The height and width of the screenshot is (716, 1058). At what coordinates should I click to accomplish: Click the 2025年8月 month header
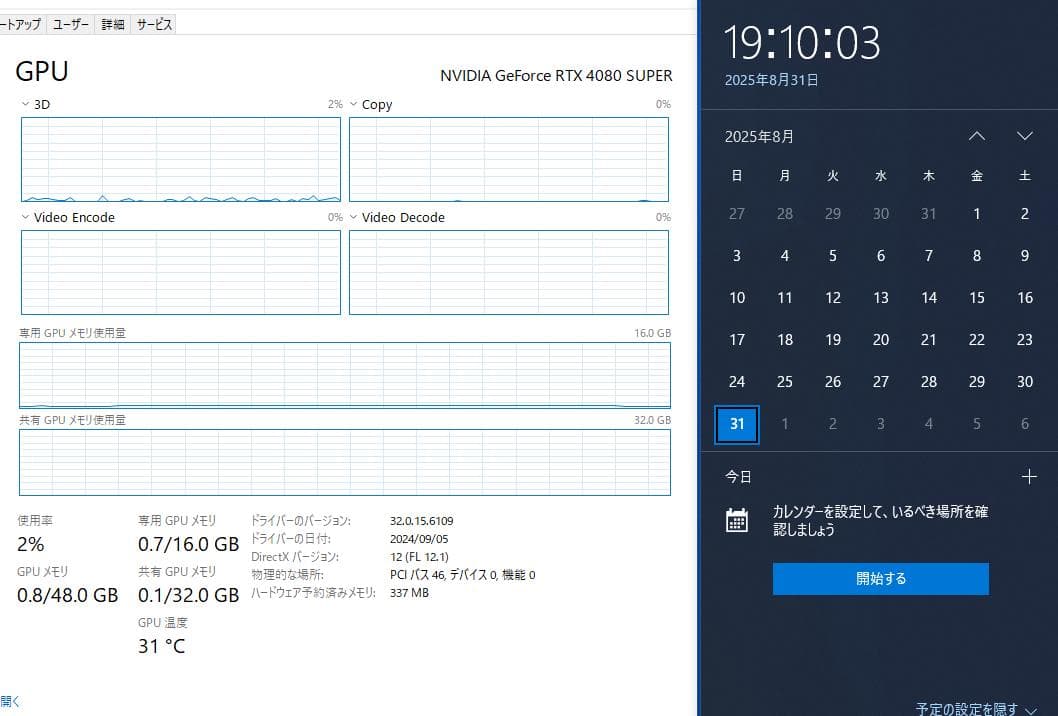[759, 136]
